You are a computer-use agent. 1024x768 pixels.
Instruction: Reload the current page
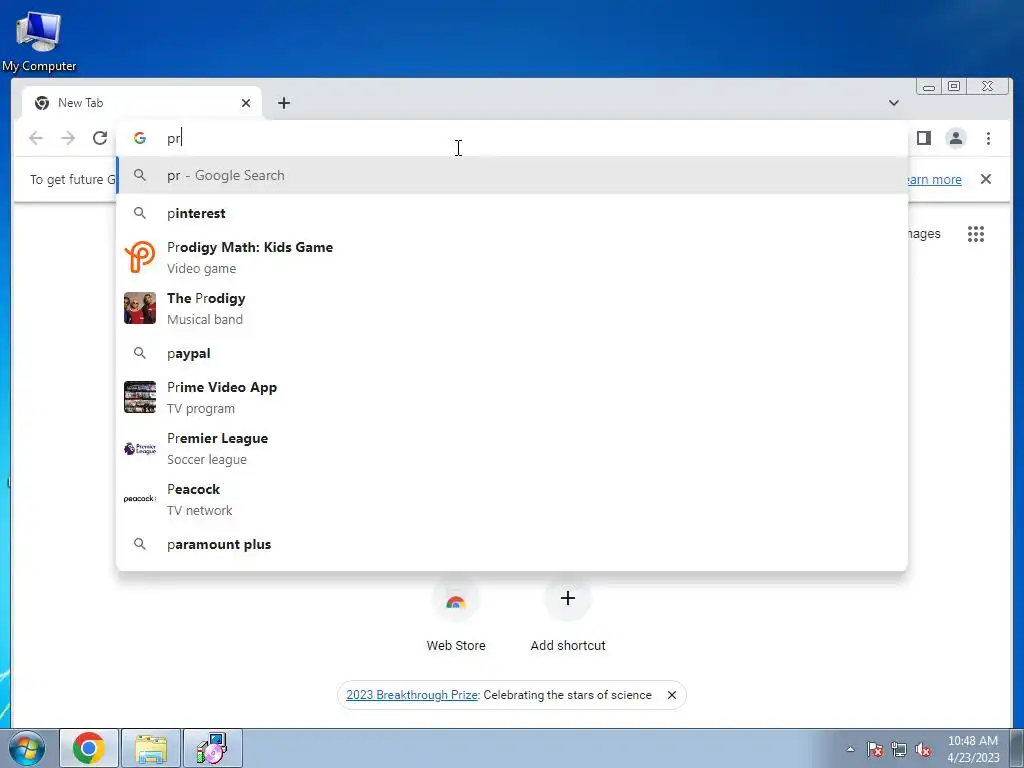(x=99, y=138)
